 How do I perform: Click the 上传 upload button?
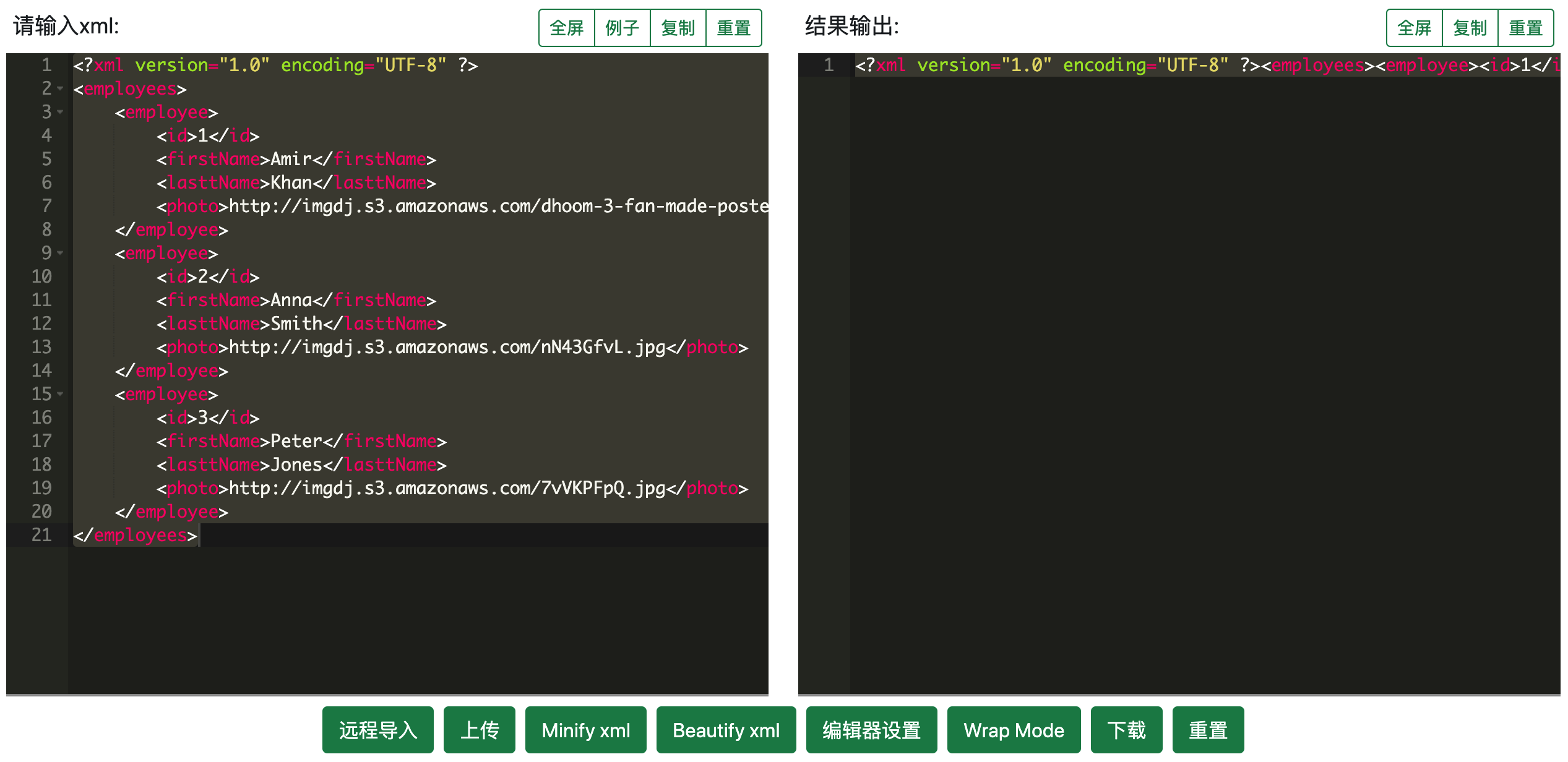[x=479, y=730]
